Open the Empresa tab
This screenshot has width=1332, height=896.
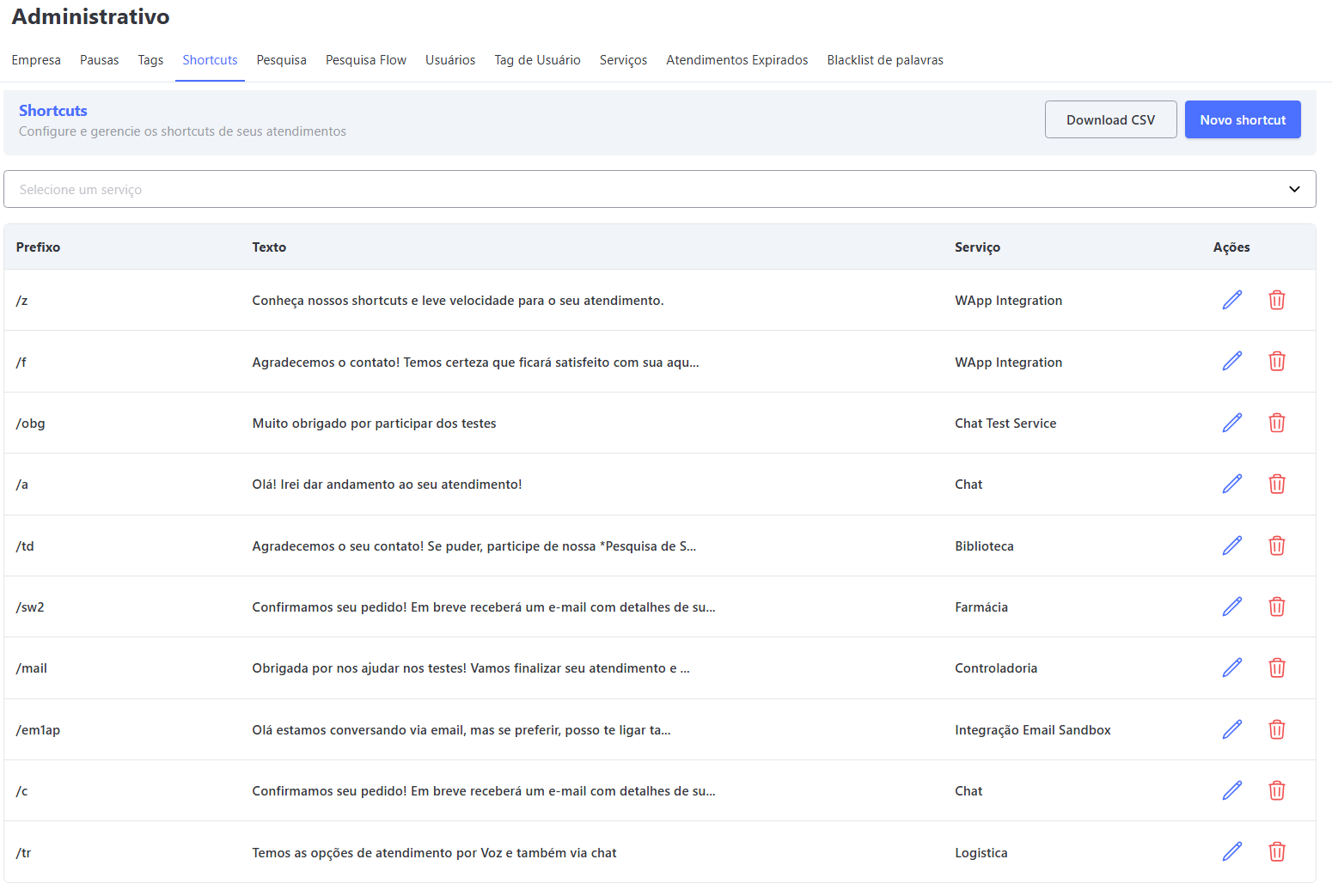(x=36, y=60)
